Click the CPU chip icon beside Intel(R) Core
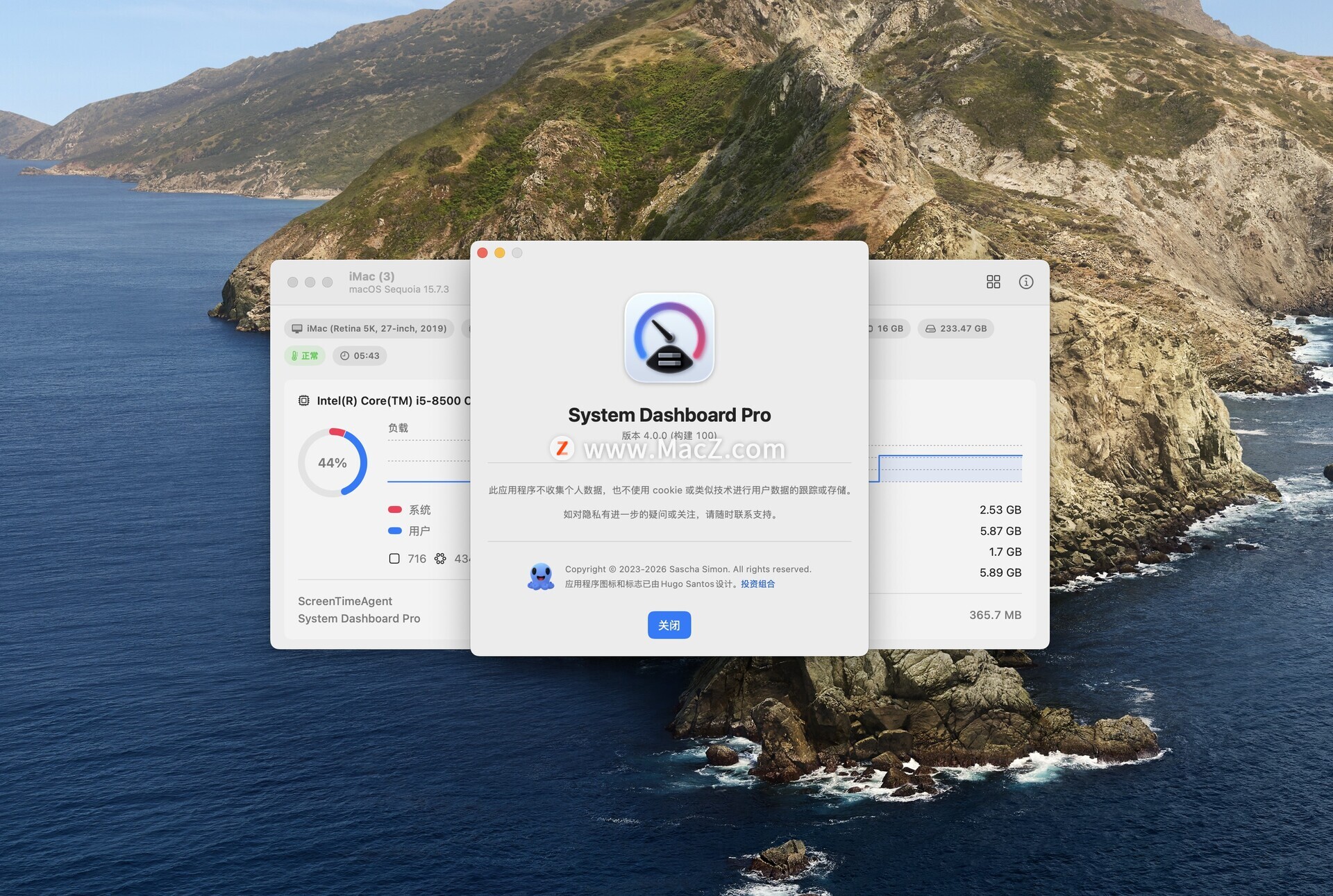Image resolution: width=1333 pixels, height=896 pixels. 304,400
